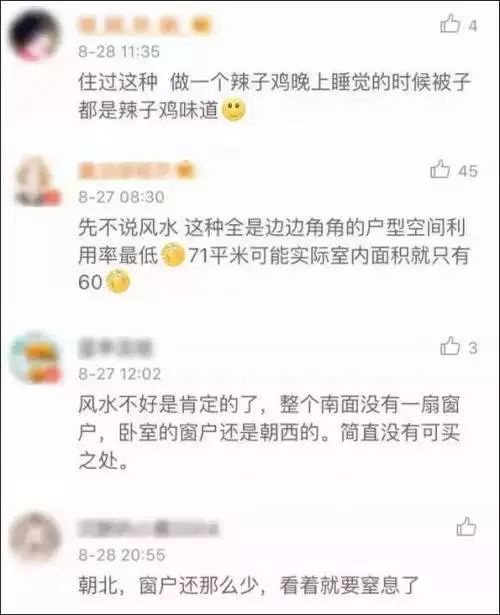The height and width of the screenshot is (615, 500).
Task: Tap the like count 45
Action: click(467, 171)
